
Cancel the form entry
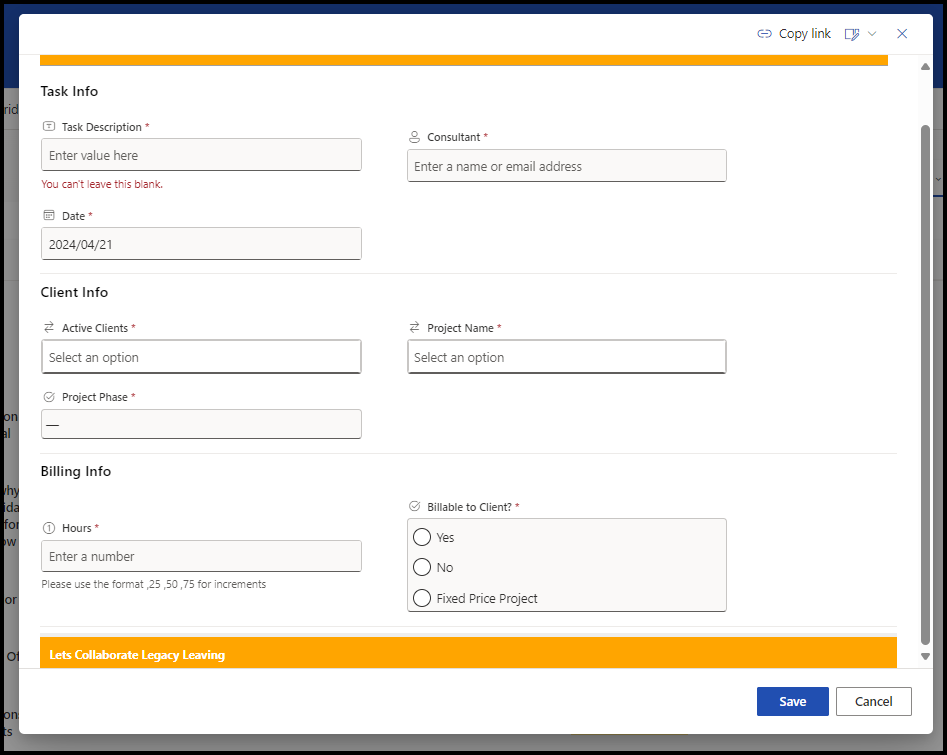pos(873,701)
